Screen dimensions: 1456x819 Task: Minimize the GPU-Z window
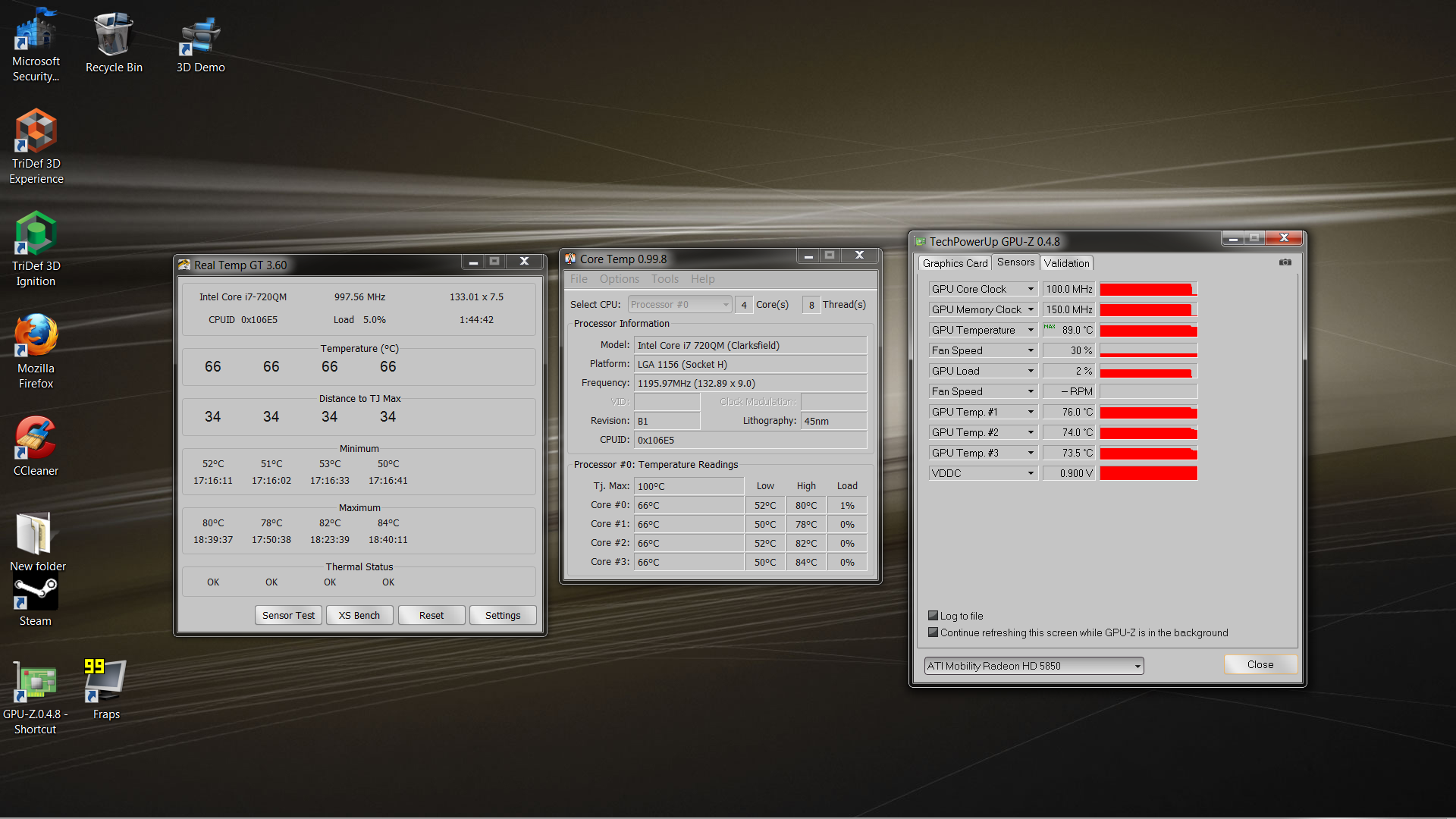(1233, 238)
